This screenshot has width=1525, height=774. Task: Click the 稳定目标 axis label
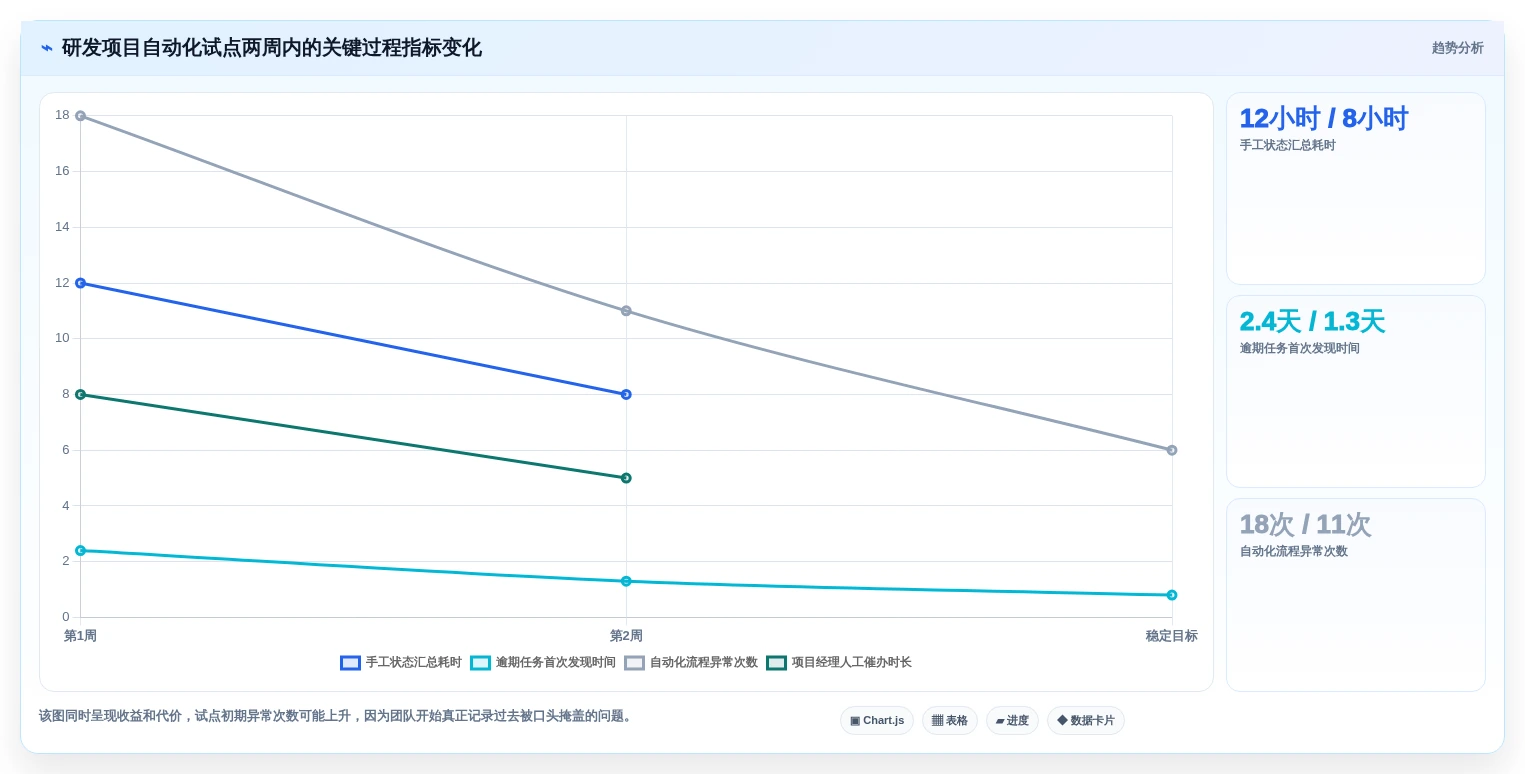point(1172,636)
